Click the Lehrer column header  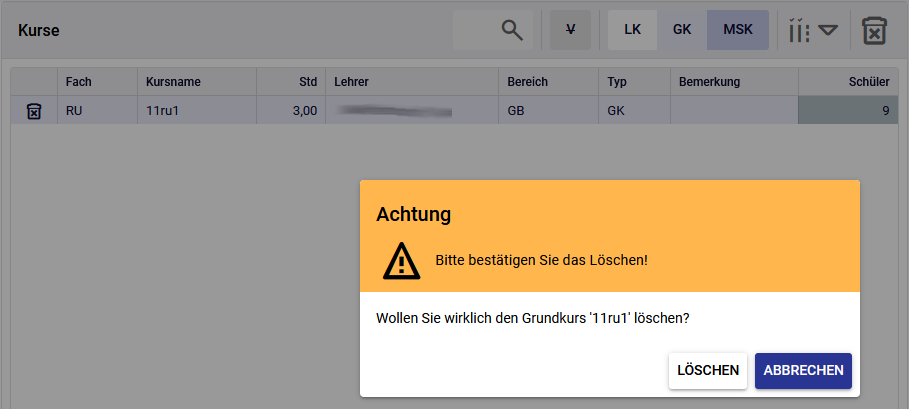411,82
